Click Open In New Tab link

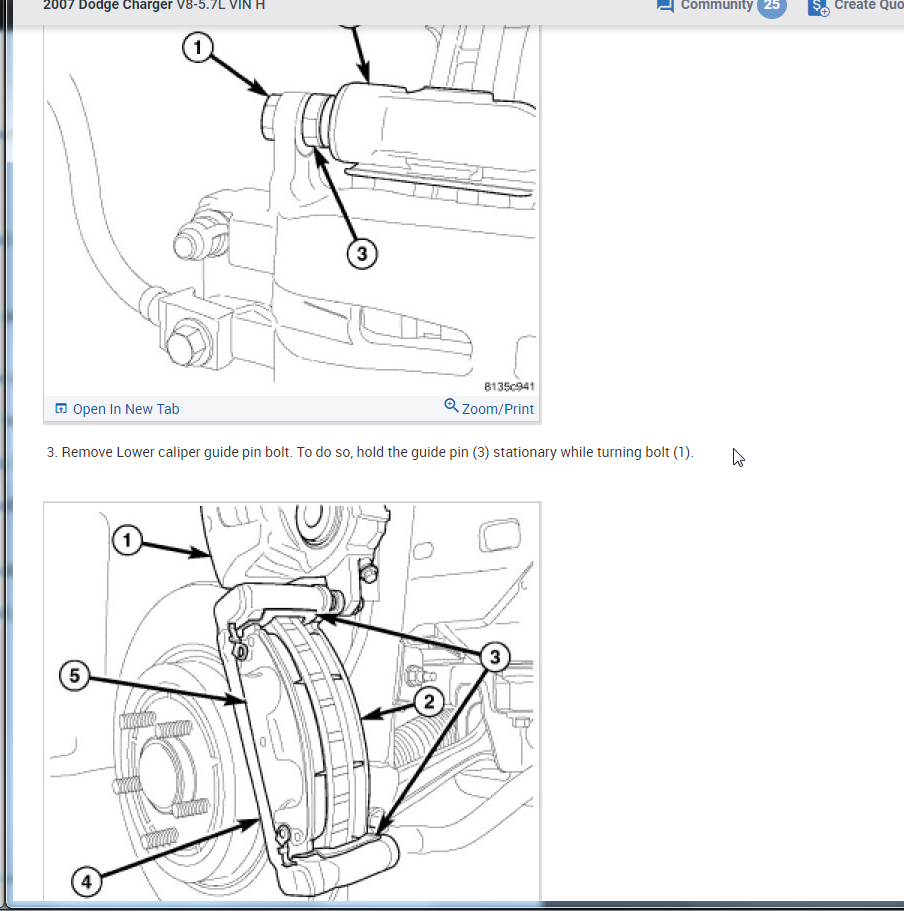[x=125, y=409]
